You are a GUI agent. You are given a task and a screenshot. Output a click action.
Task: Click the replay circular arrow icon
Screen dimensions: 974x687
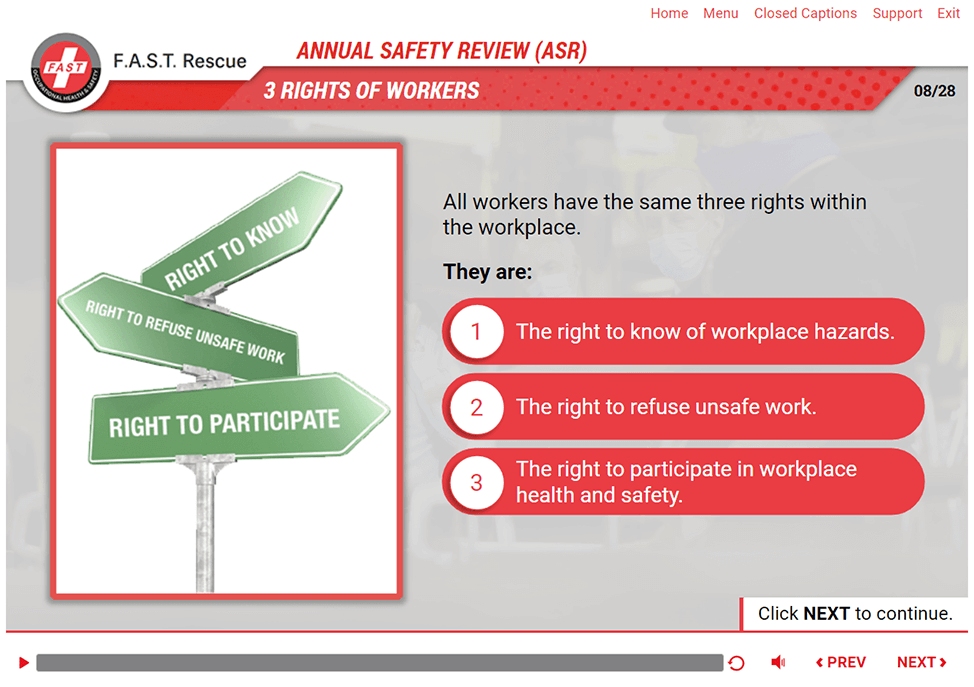coord(736,663)
